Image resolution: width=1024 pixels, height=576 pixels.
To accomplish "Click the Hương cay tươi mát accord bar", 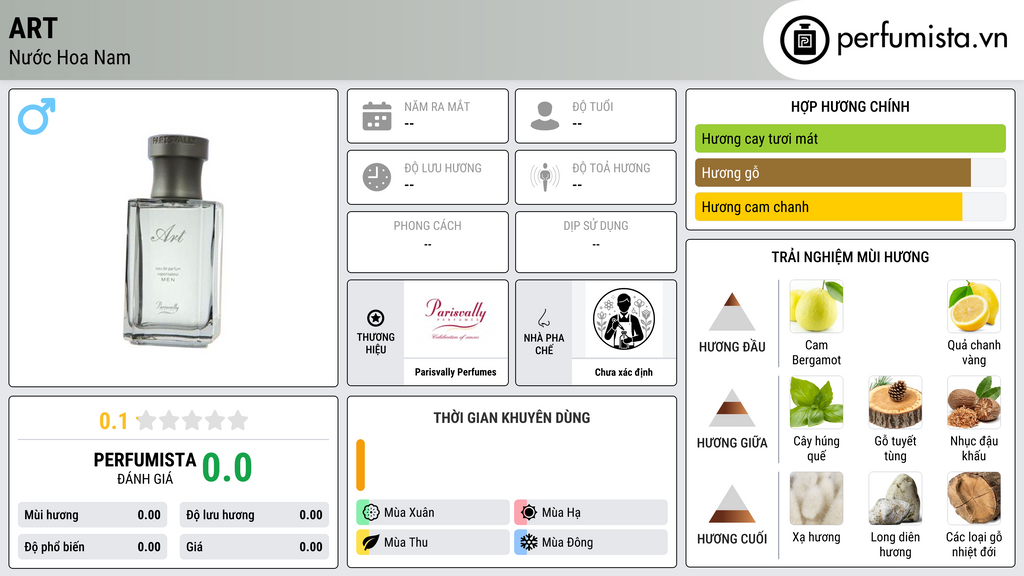I will coord(850,138).
